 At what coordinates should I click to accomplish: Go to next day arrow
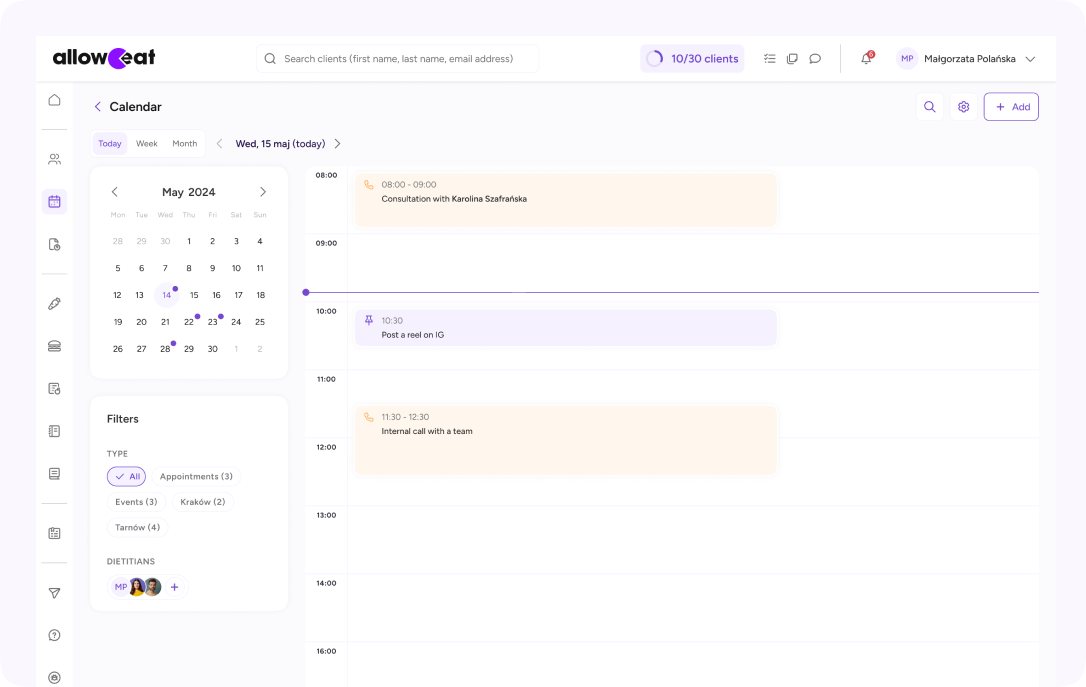click(x=337, y=143)
